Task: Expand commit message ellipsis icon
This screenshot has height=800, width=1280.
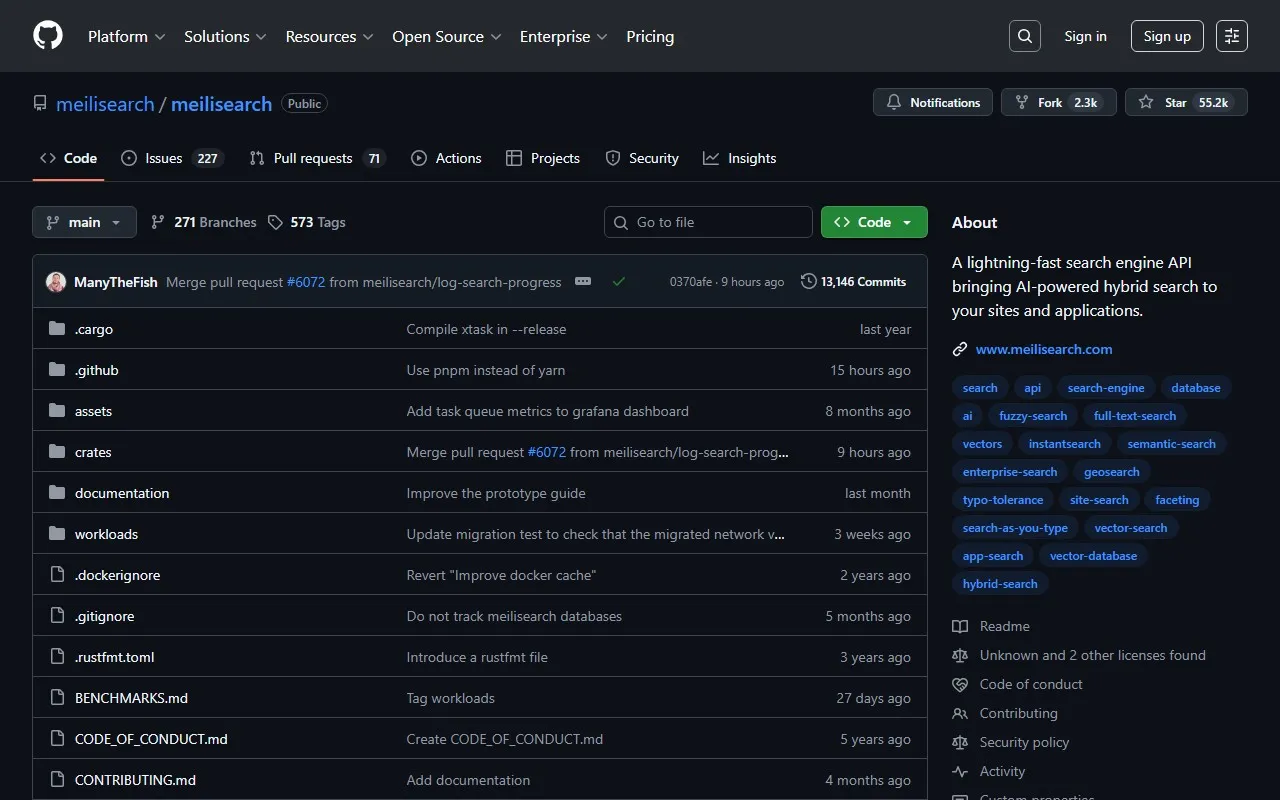Action: pos(583,282)
